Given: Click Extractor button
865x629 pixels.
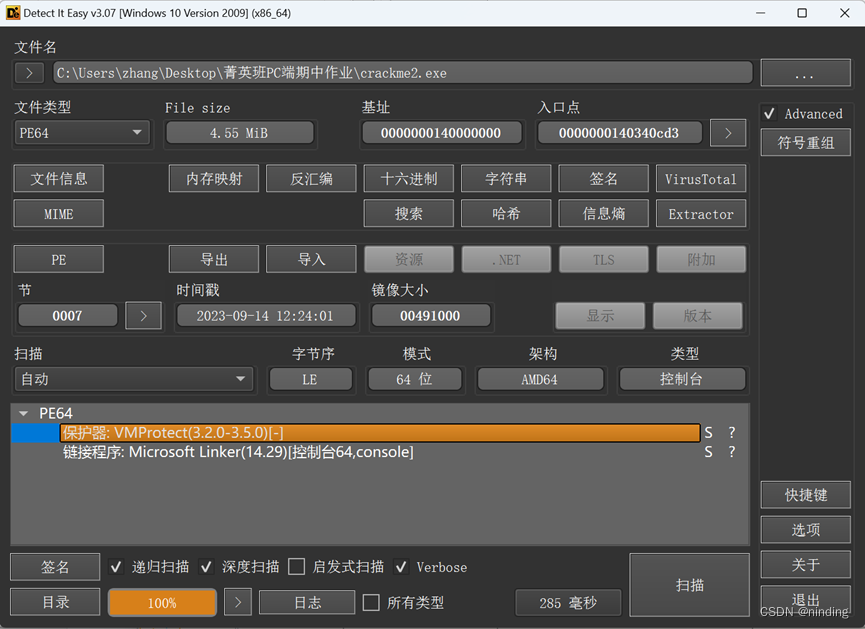Looking at the screenshot, I should tap(701, 214).
